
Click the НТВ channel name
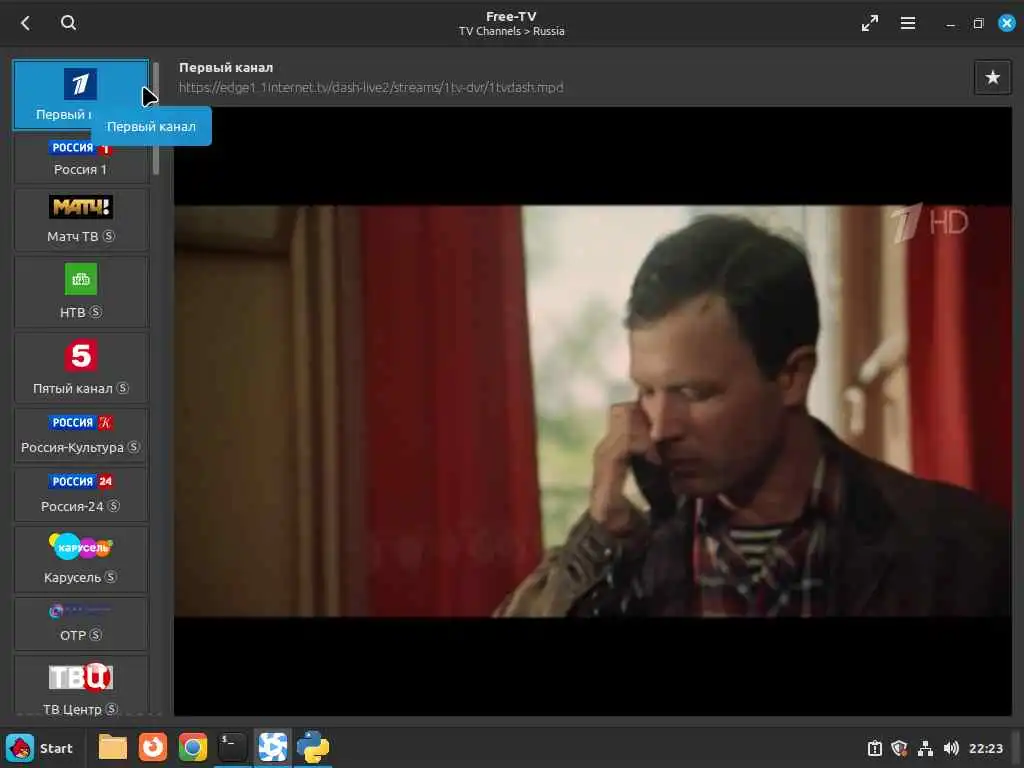pos(72,312)
